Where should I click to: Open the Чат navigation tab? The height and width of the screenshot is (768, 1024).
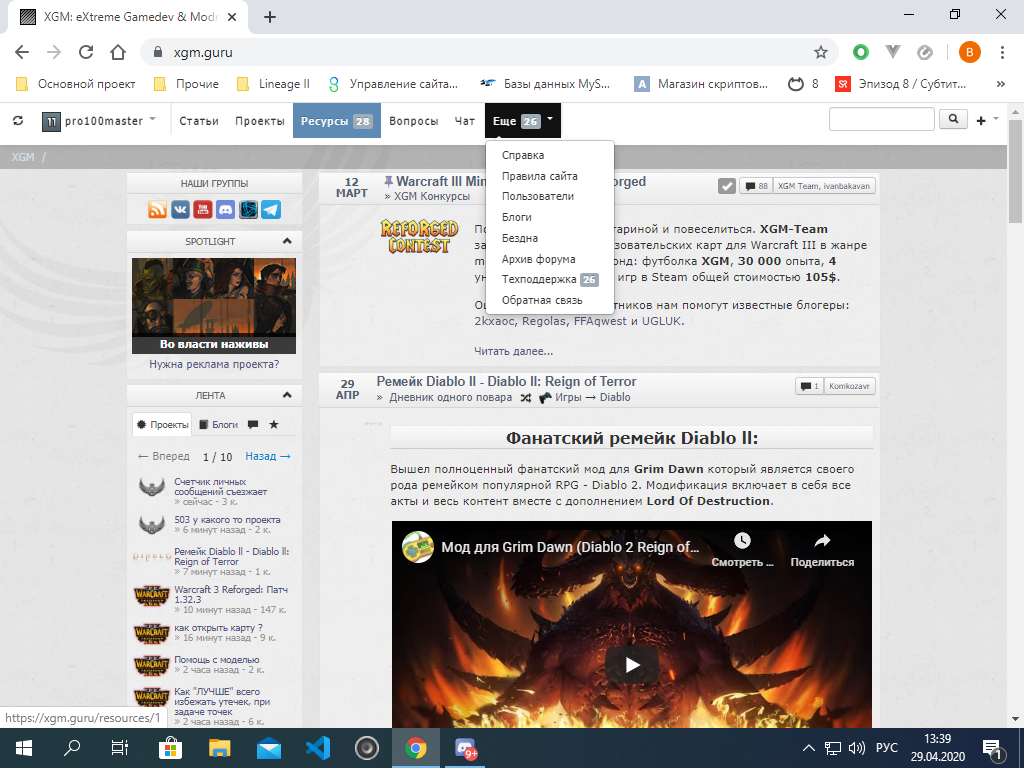point(465,121)
